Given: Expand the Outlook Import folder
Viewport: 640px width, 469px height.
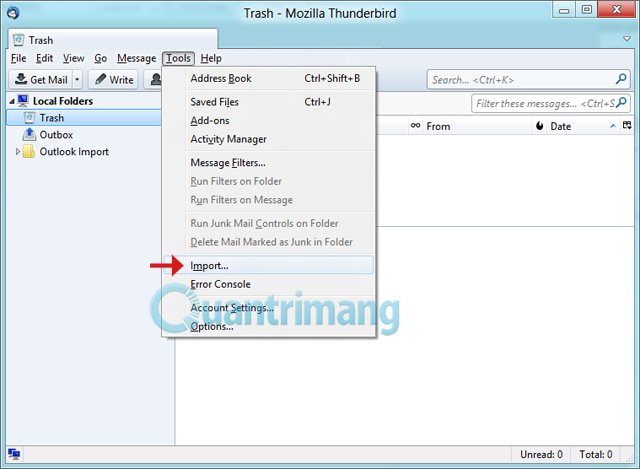Looking at the screenshot, I should coord(18,152).
